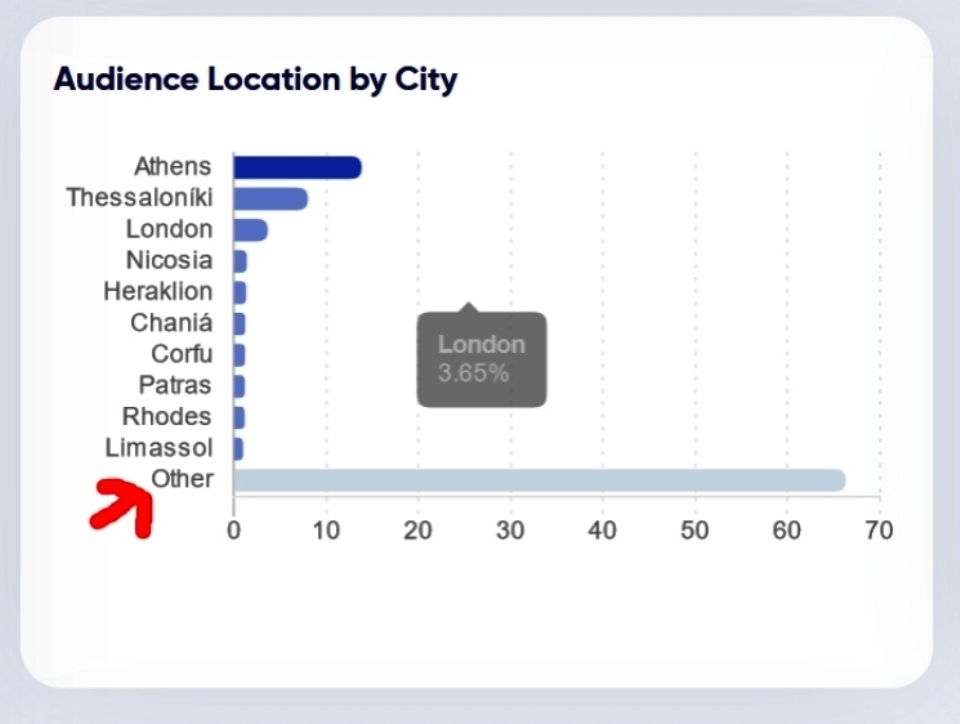Select the Nicosia bar
The image size is (960, 724).
click(x=240, y=261)
